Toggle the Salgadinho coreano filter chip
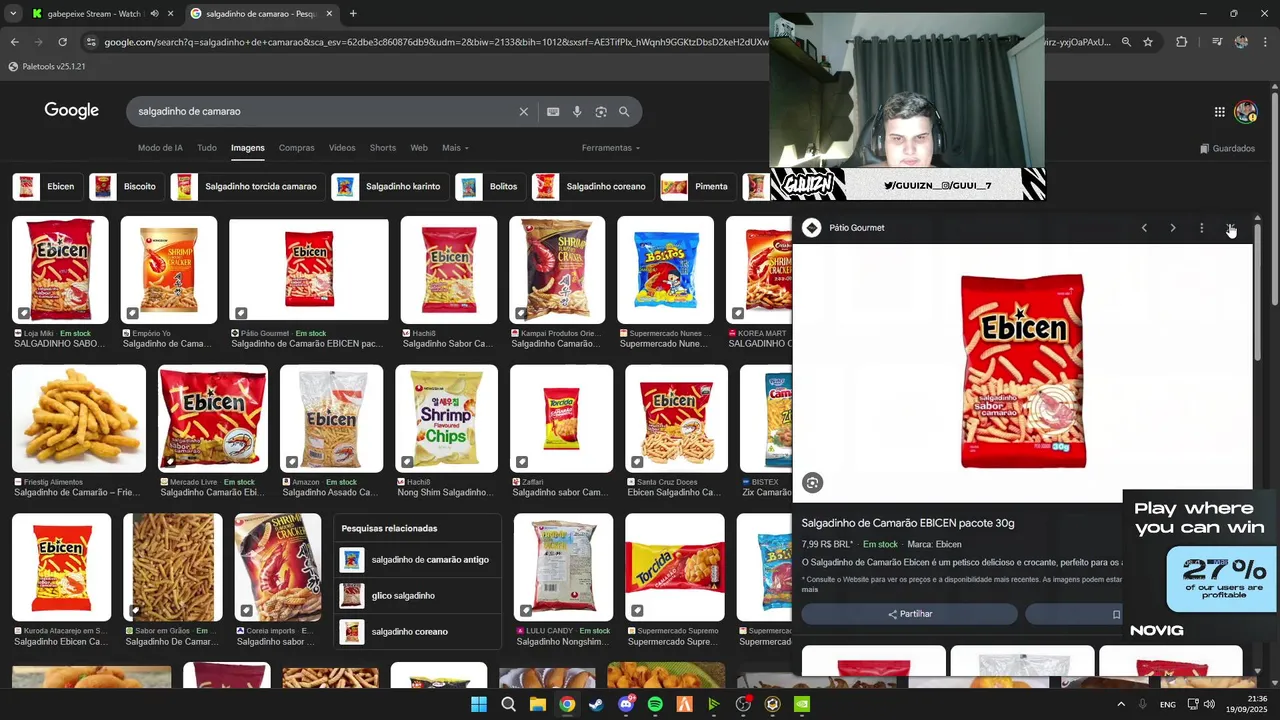Image resolution: width=1280 pixels, height=720 pixels. [593, 187]
